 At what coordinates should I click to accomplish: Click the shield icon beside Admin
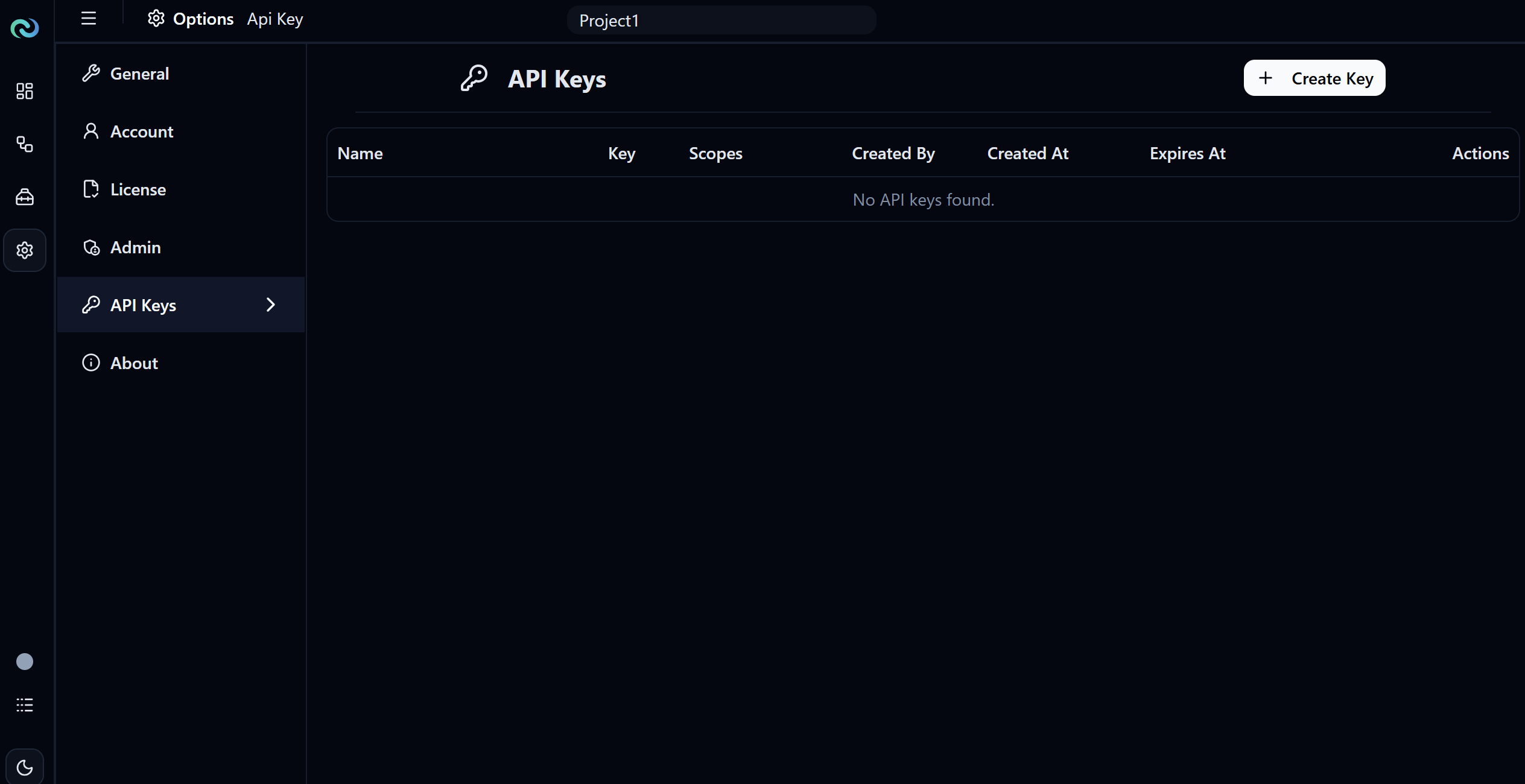(91, 247)
